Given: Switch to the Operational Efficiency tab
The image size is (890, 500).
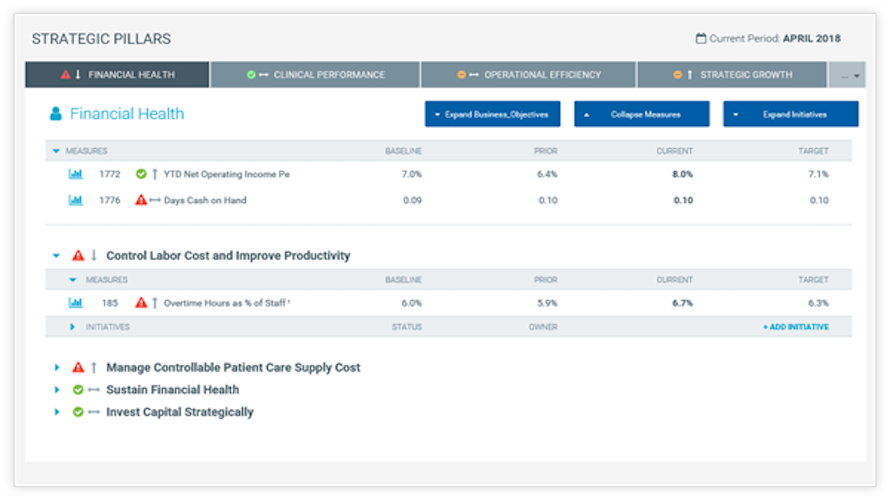Looking at the screenshot, I should click(x=528, y=75).
